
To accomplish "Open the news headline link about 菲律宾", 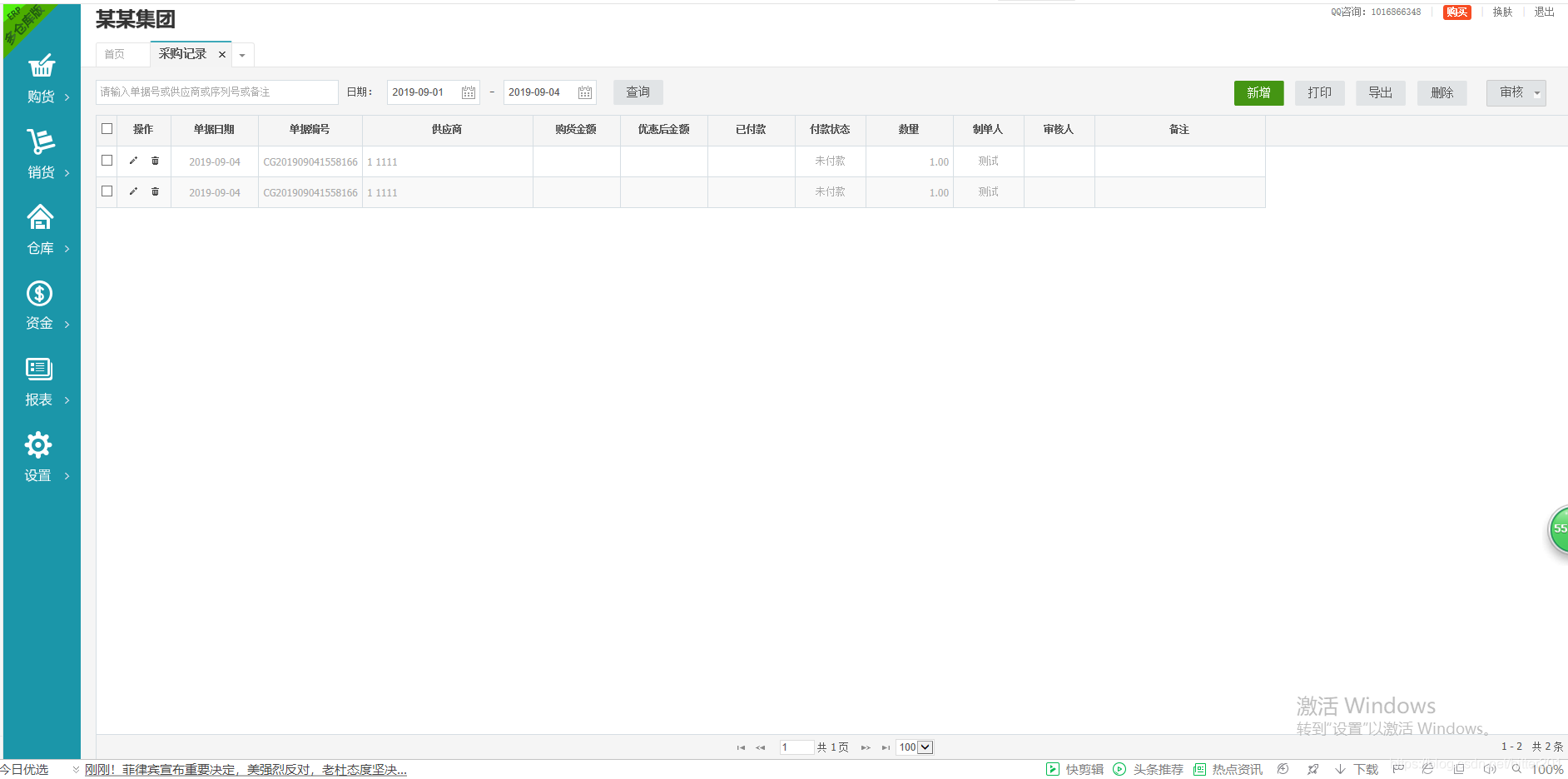I will point(246,771).
